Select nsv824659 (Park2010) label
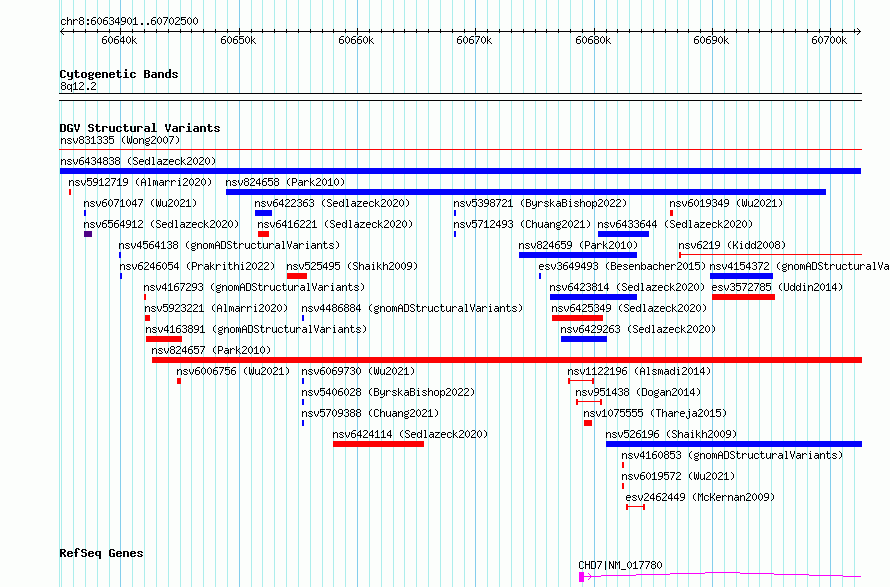Viewport: 890px width, 587px height. (x=578, y=245)
